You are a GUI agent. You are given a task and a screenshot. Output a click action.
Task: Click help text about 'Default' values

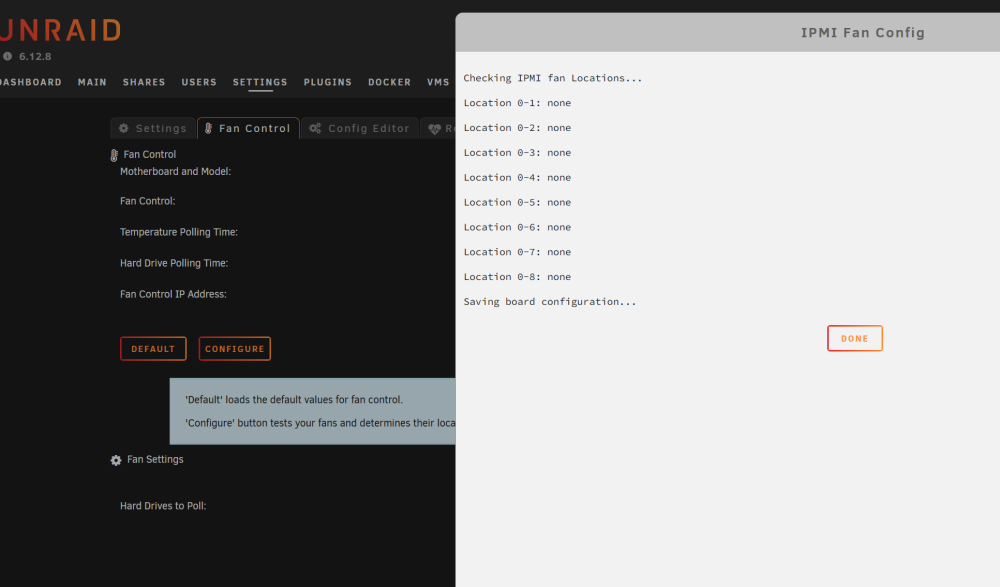tap(294, 400)
